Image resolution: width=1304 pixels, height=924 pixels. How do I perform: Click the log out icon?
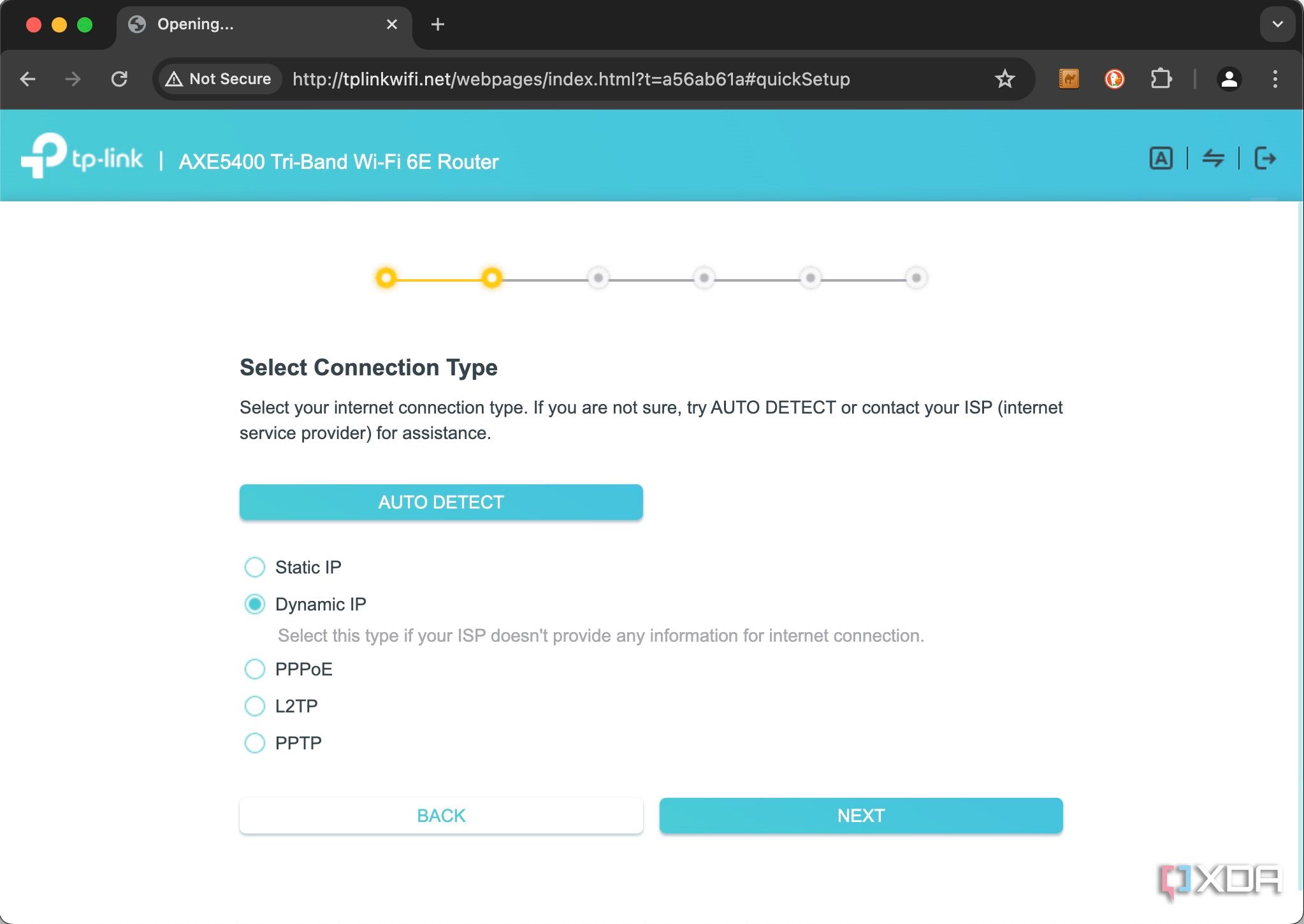click(1265, 158)
